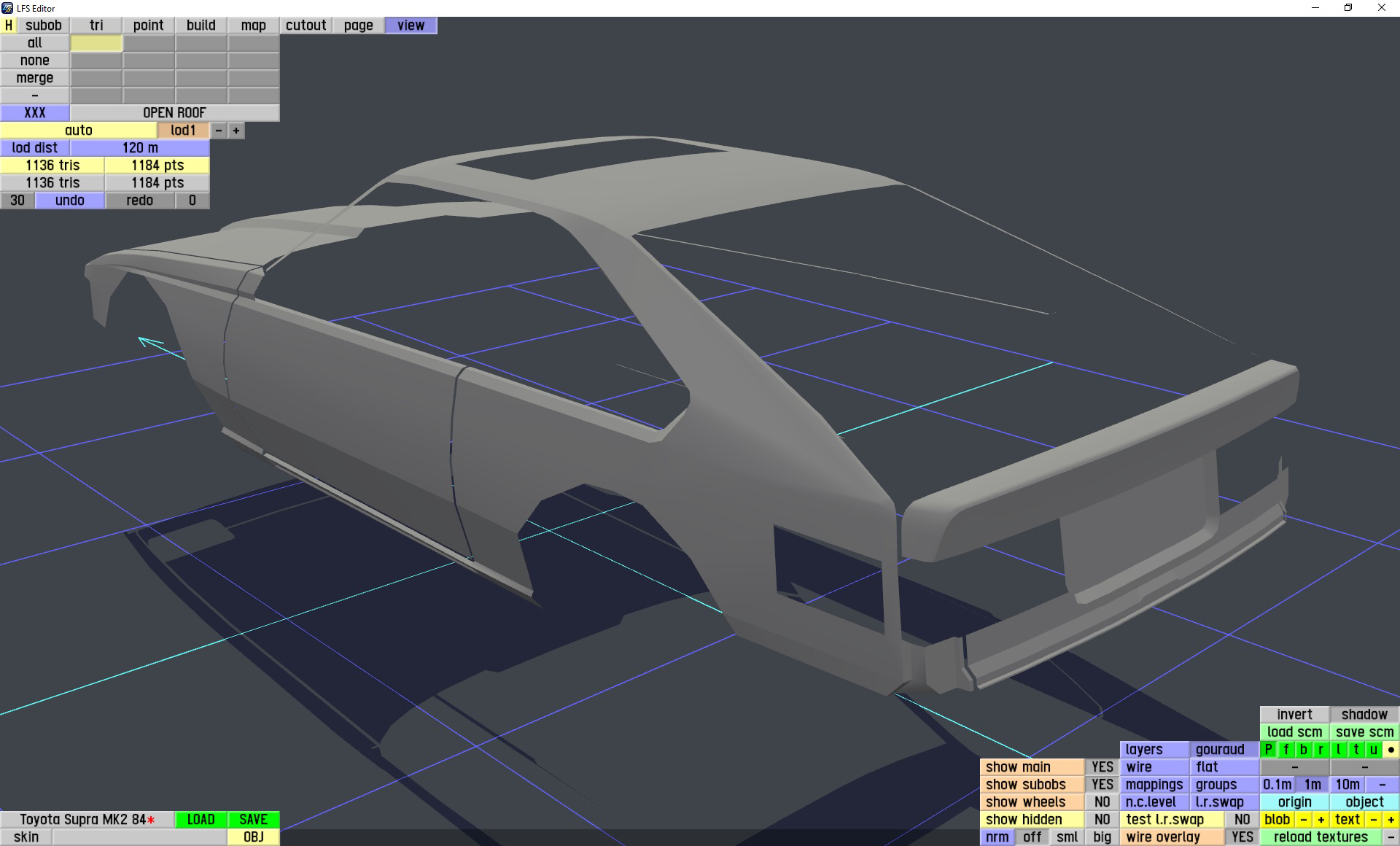Screen dimensions: 1400x846
Task: Select the t top view button
Action: click(x=1356, y=750)
